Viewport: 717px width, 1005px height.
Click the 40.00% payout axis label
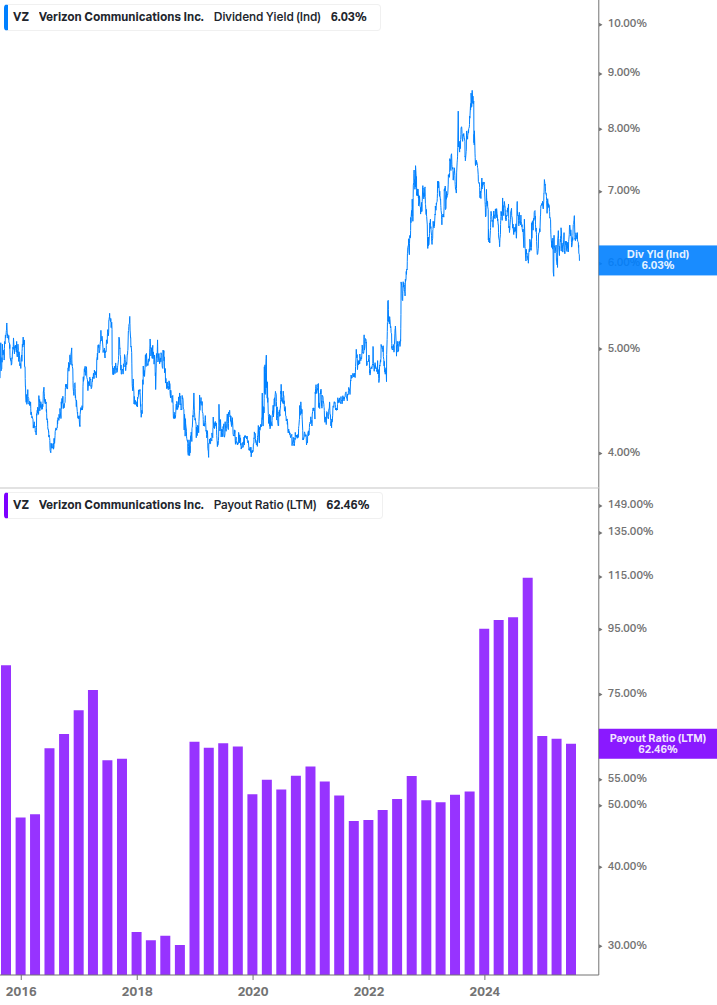click(x=627, y=867)
